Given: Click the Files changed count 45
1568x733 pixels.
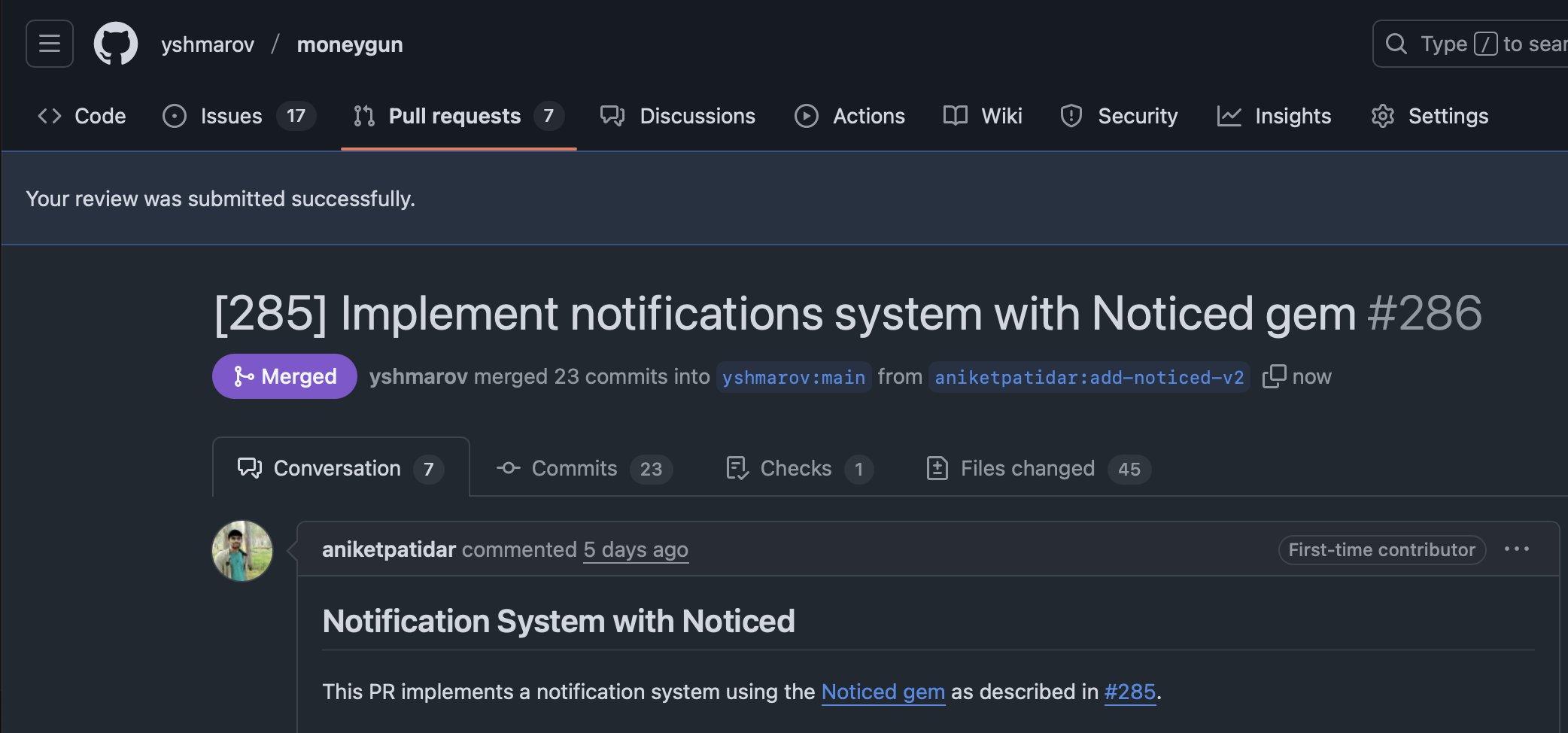Looking at the screenshot, I should tap(1129, 469).
